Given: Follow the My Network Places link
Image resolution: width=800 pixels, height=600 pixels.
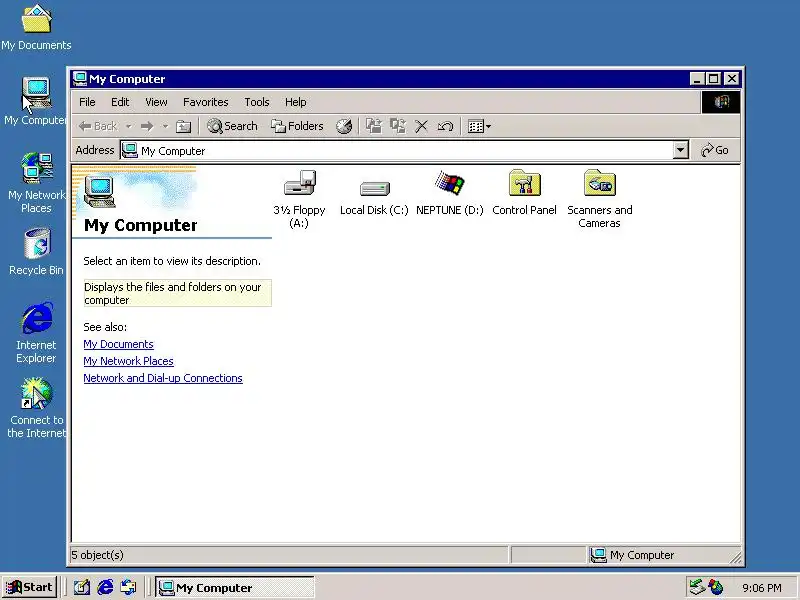Looking at the screenshot, I should (129, 361).
